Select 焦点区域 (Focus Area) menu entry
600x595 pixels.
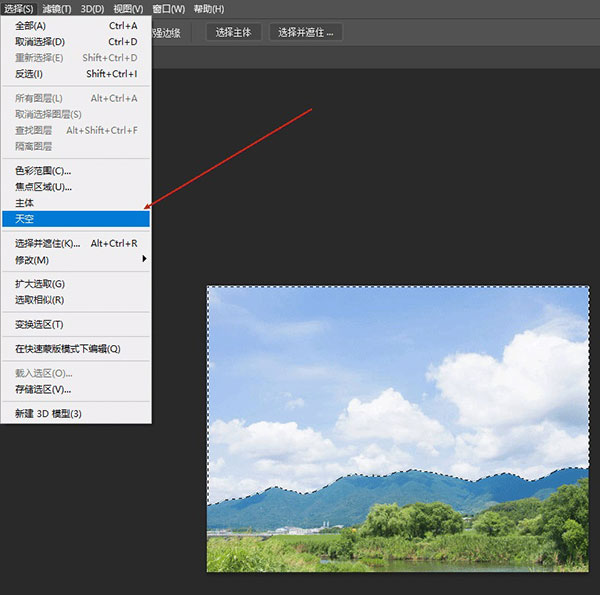tap(43, 186)
